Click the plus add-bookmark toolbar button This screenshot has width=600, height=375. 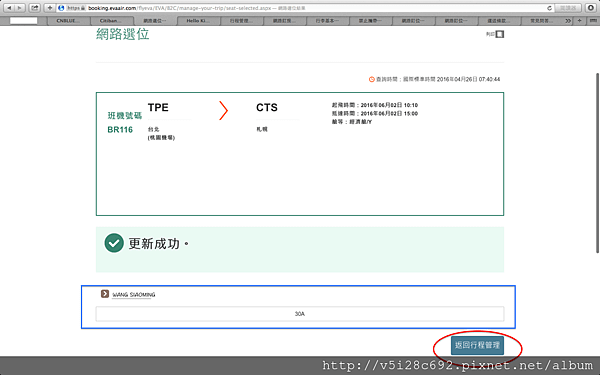click(x=49, y=8)
